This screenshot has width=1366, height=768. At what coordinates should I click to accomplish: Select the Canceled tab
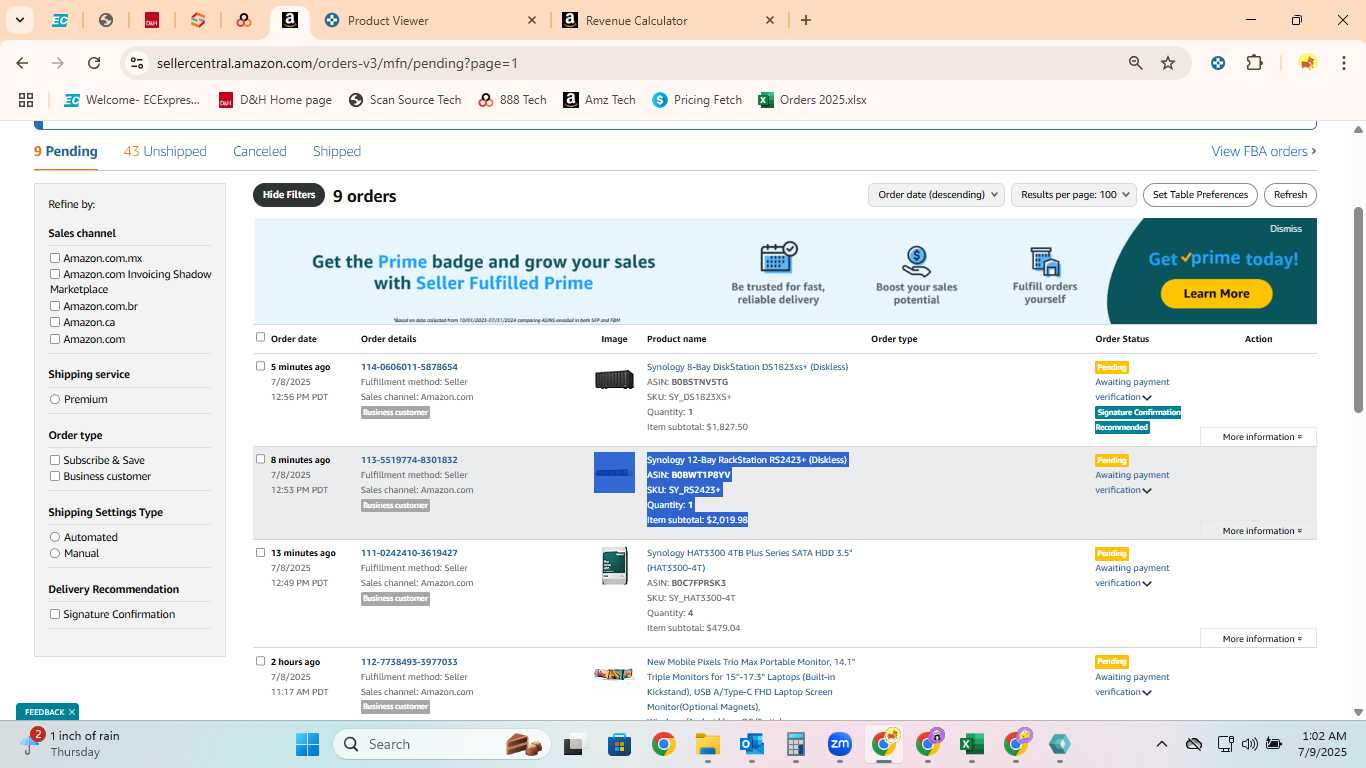[x=260, y=151]
